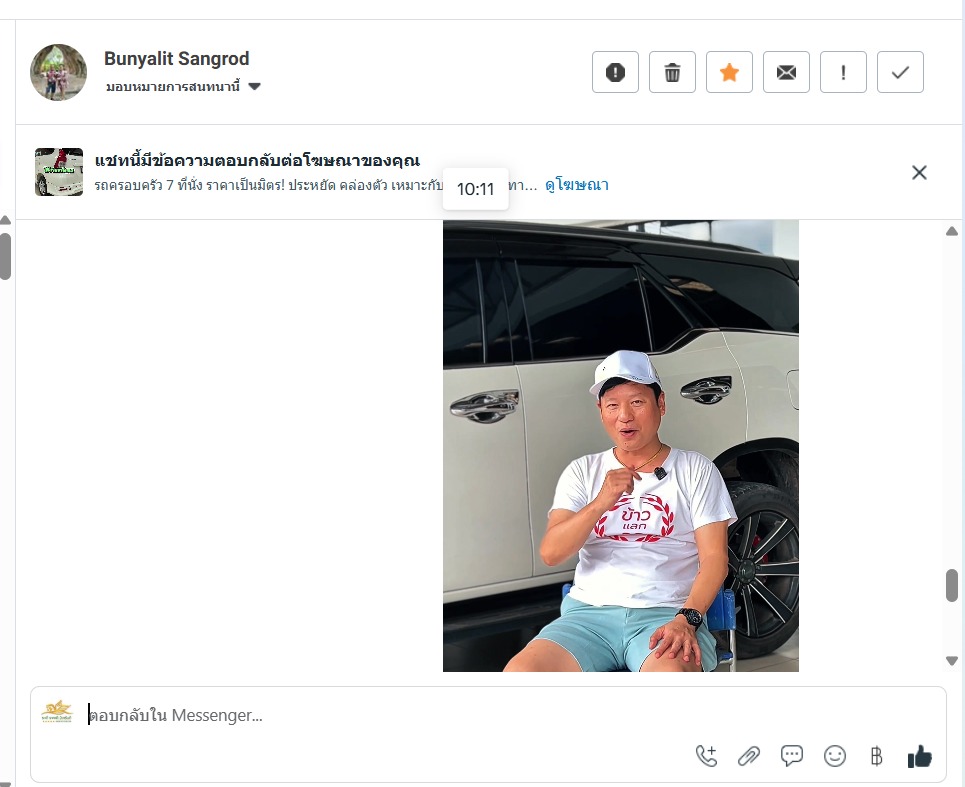
Task: Toggle the orange star follow-up icon
Action: (x=729, y=73)
